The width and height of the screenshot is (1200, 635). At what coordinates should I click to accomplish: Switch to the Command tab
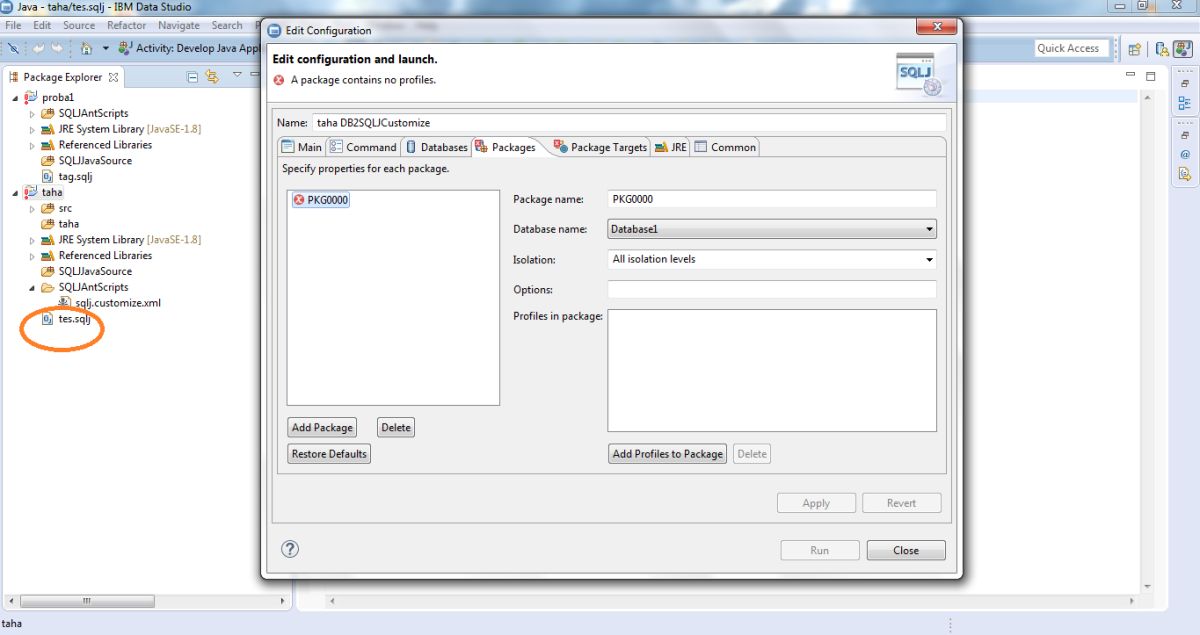pyautogui.click(x=363, y=147)
